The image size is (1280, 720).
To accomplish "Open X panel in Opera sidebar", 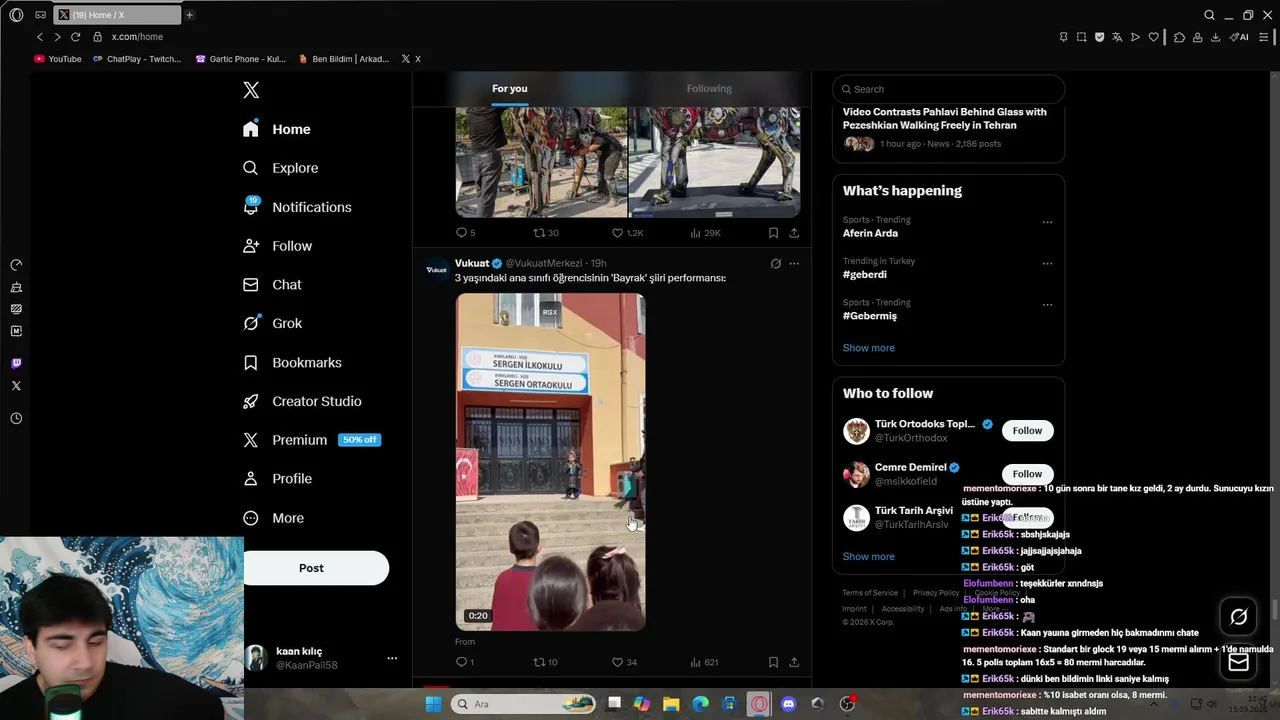I will (x=16, y=385).
